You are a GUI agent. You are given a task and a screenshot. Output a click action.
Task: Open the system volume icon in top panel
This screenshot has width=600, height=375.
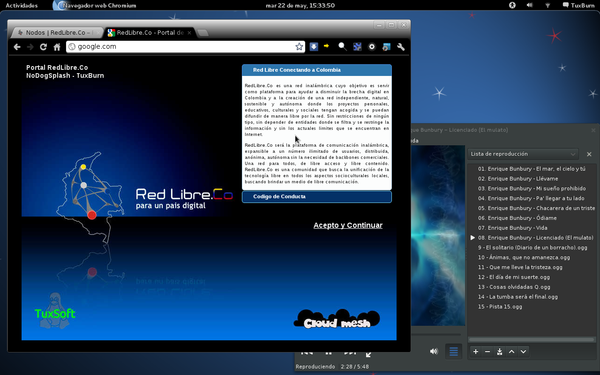pyautogui.click(x=530, y=5)
